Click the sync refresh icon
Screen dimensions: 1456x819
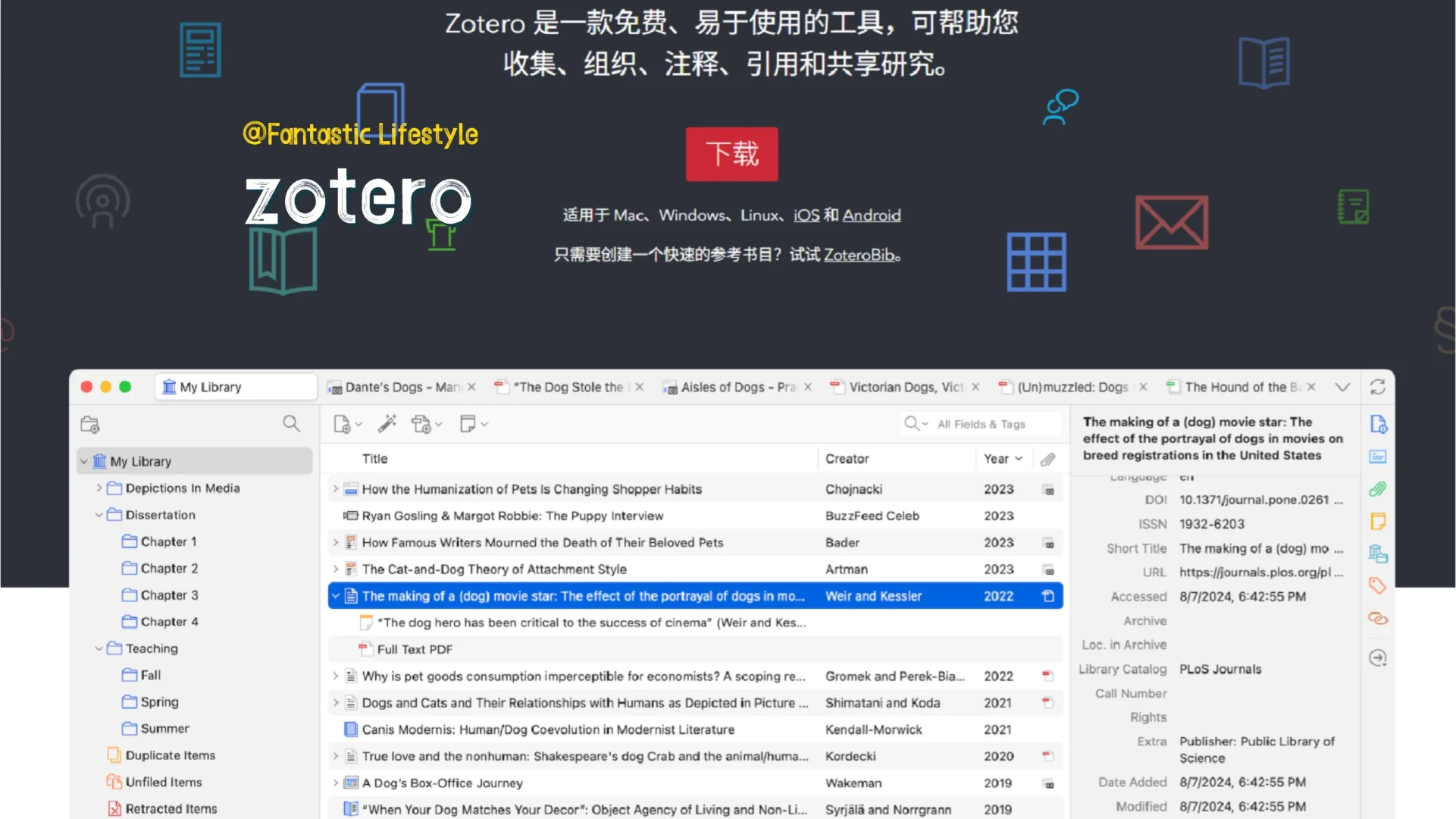click(x=1377, y=387)
